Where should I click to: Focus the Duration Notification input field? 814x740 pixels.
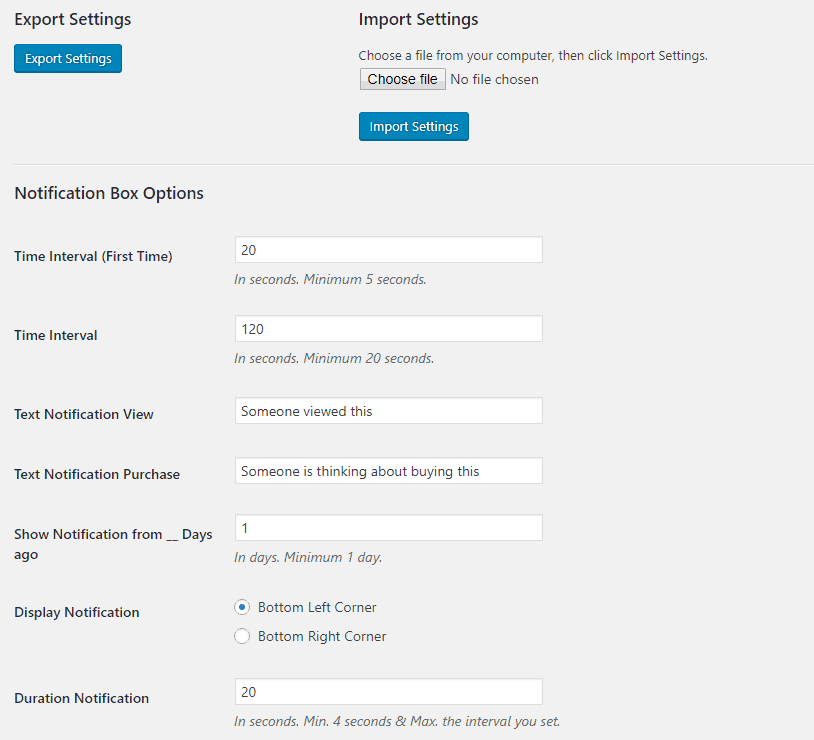[x=388, y=692]
